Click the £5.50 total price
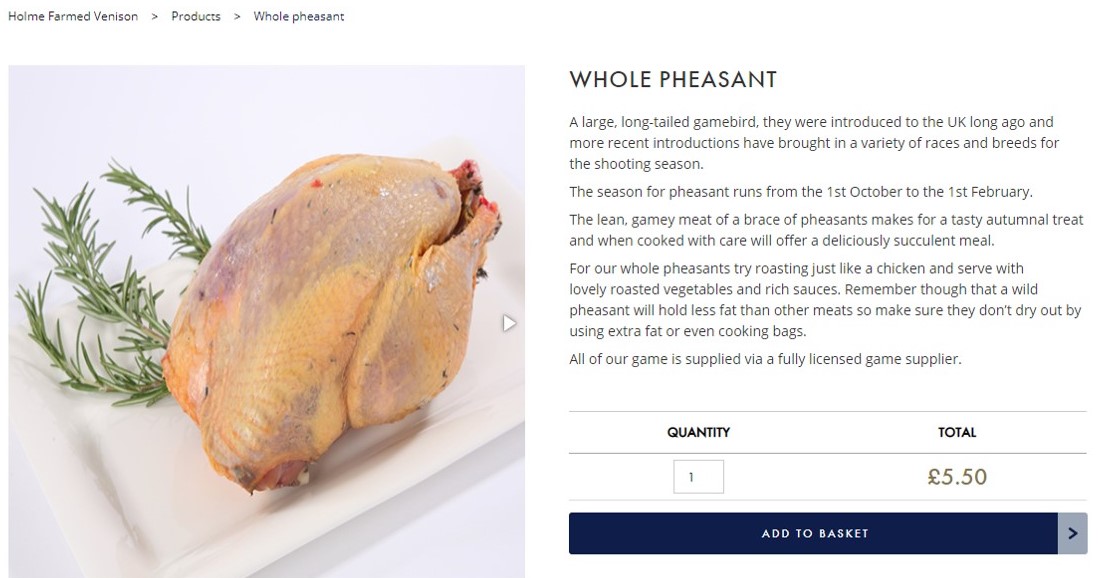 [x=957, y=477]
